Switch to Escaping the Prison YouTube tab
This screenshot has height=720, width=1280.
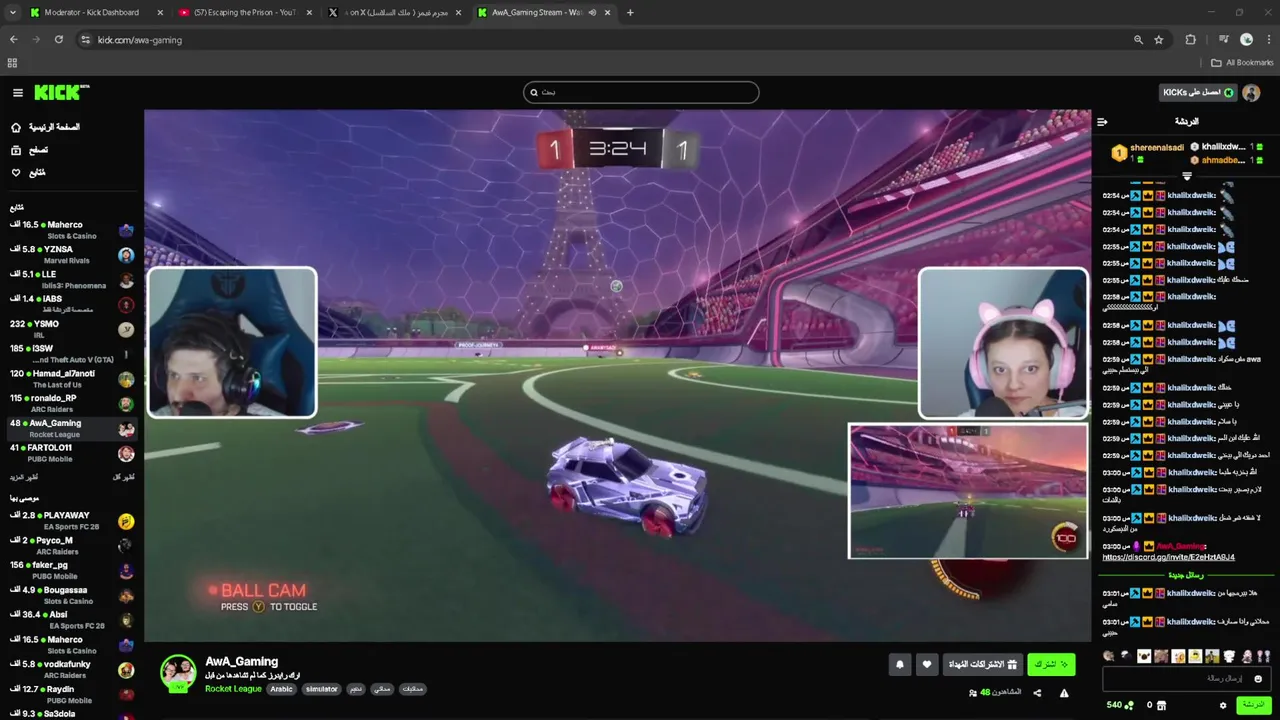point(245,12)
